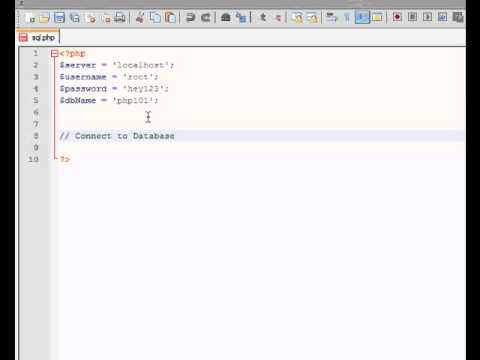The image size is (480, 360).
Task: Open a file using the folder icon
Action: [x=44, y=18]
